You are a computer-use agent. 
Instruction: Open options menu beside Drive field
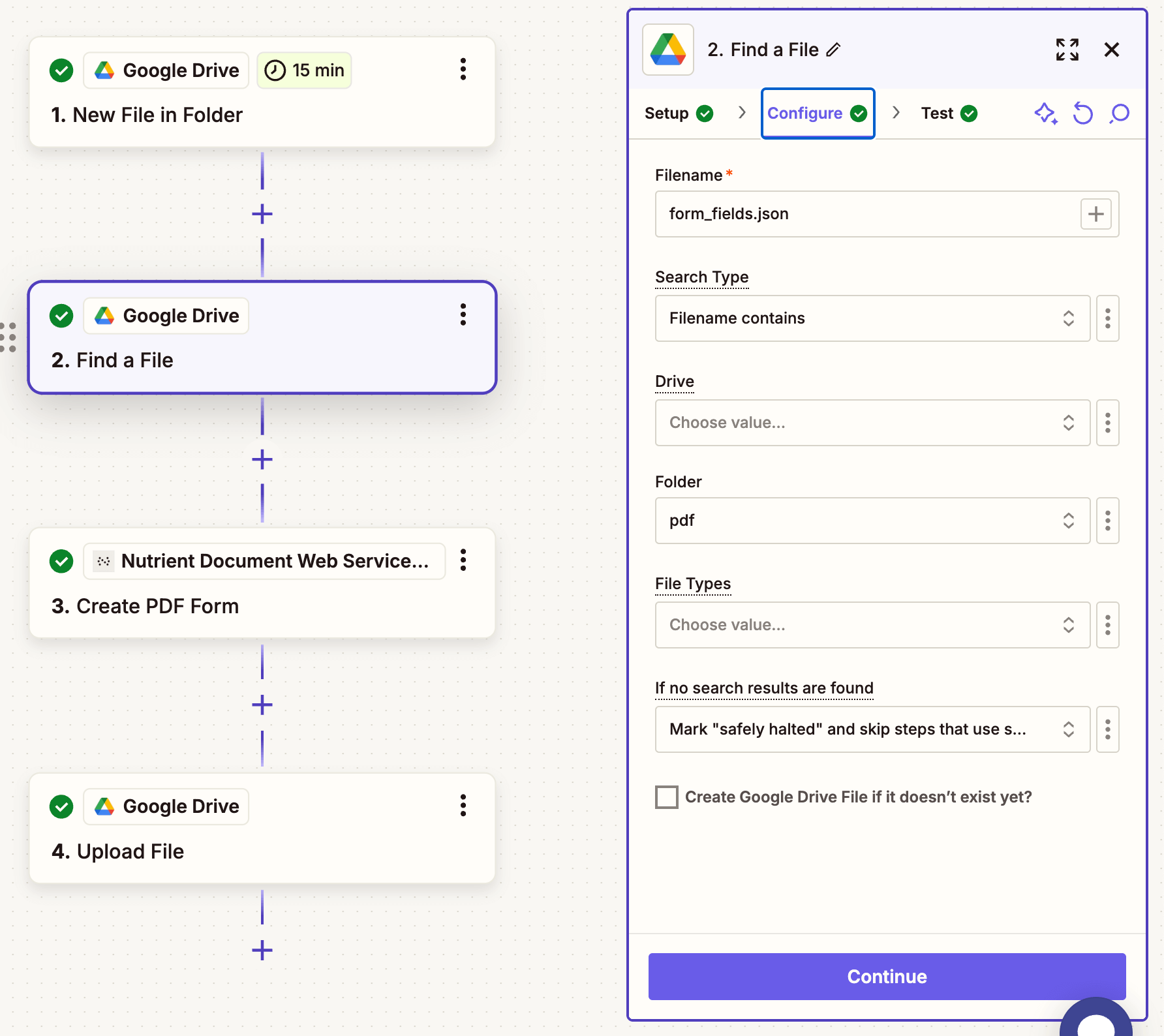pos(1107,423)
